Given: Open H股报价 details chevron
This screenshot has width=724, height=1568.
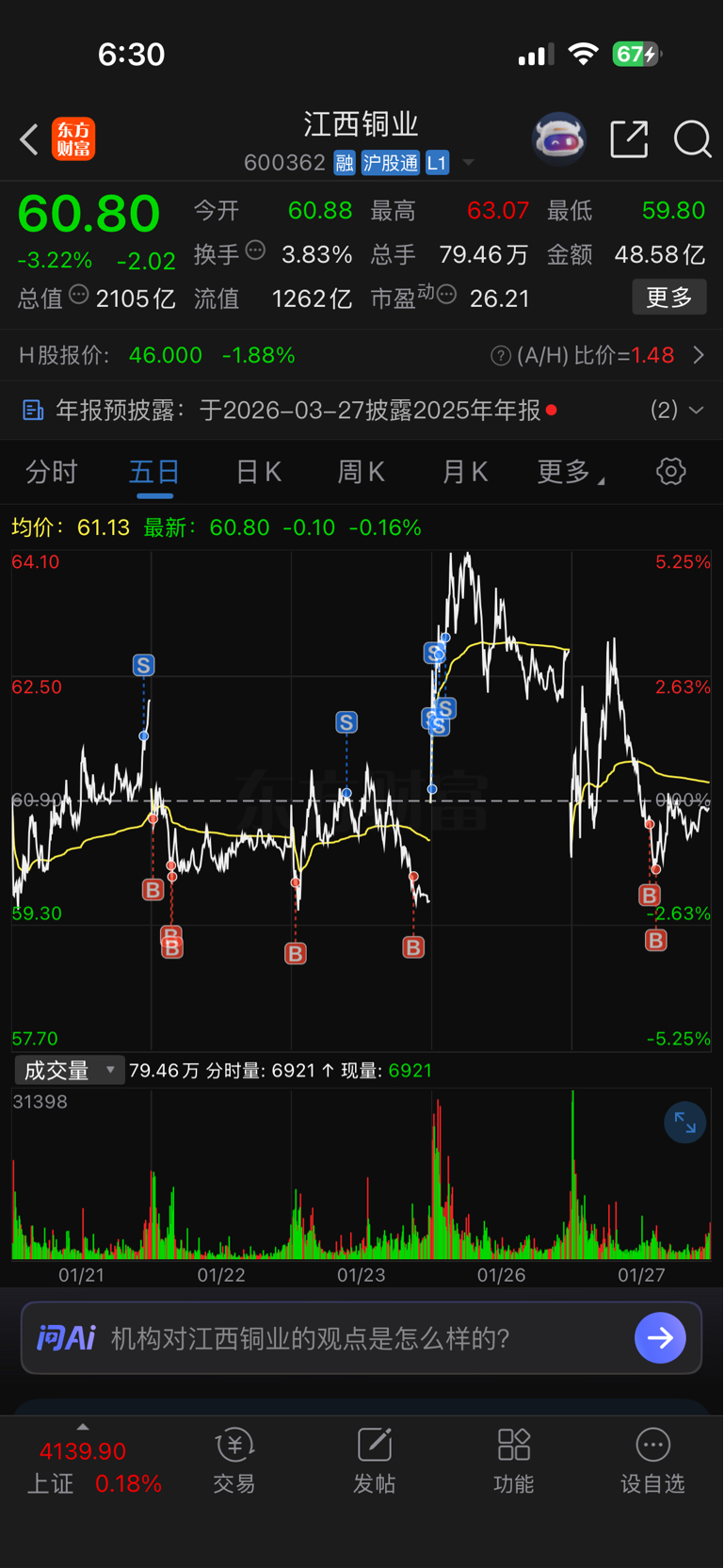Looking at the screenshot, I should tap(699, 355).
